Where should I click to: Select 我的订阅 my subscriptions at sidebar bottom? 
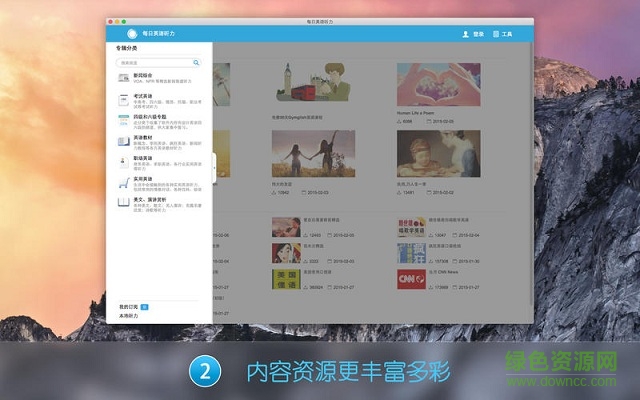pos(129,307)
